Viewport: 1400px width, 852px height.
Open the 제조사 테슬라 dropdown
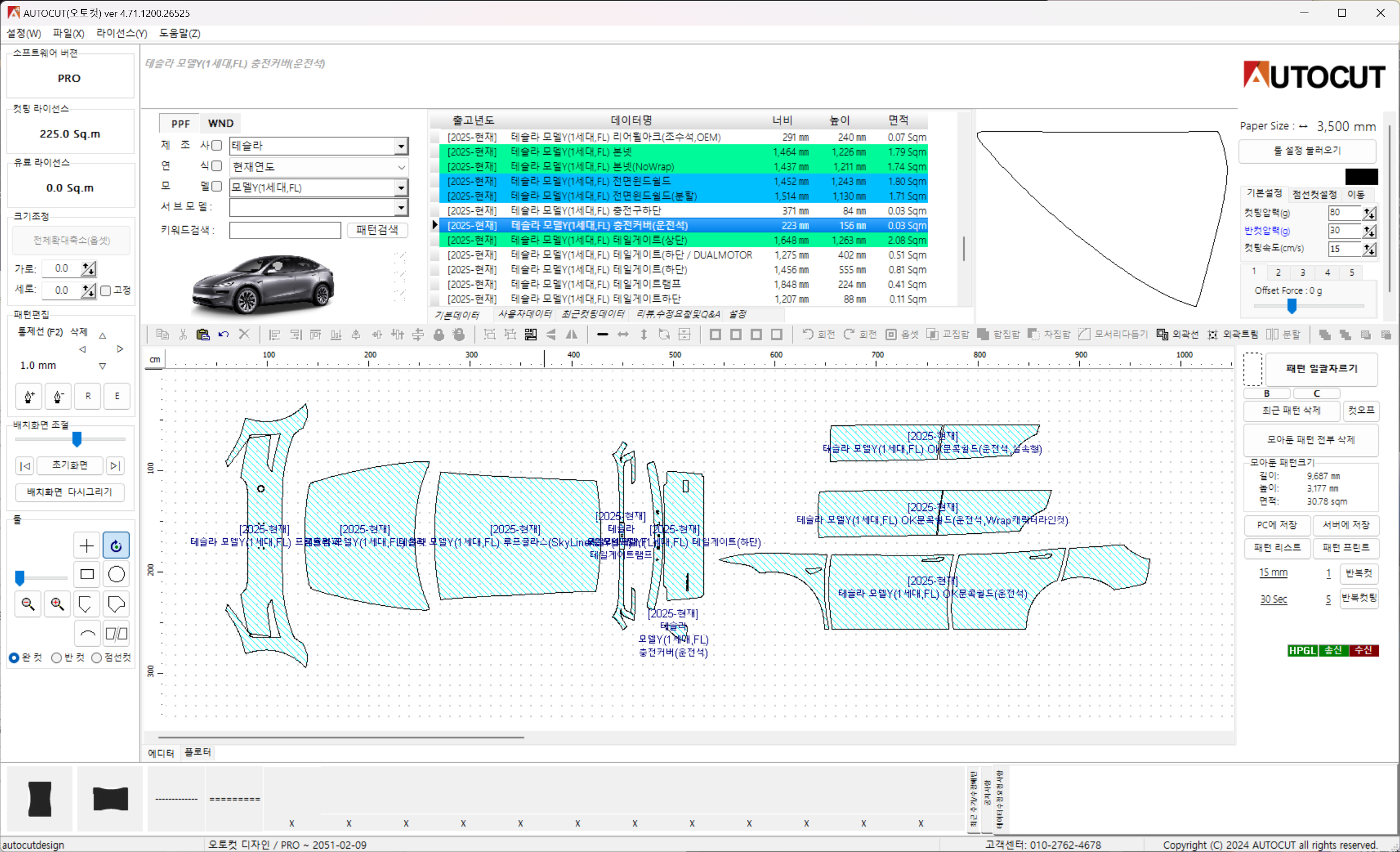click(401, 147)
